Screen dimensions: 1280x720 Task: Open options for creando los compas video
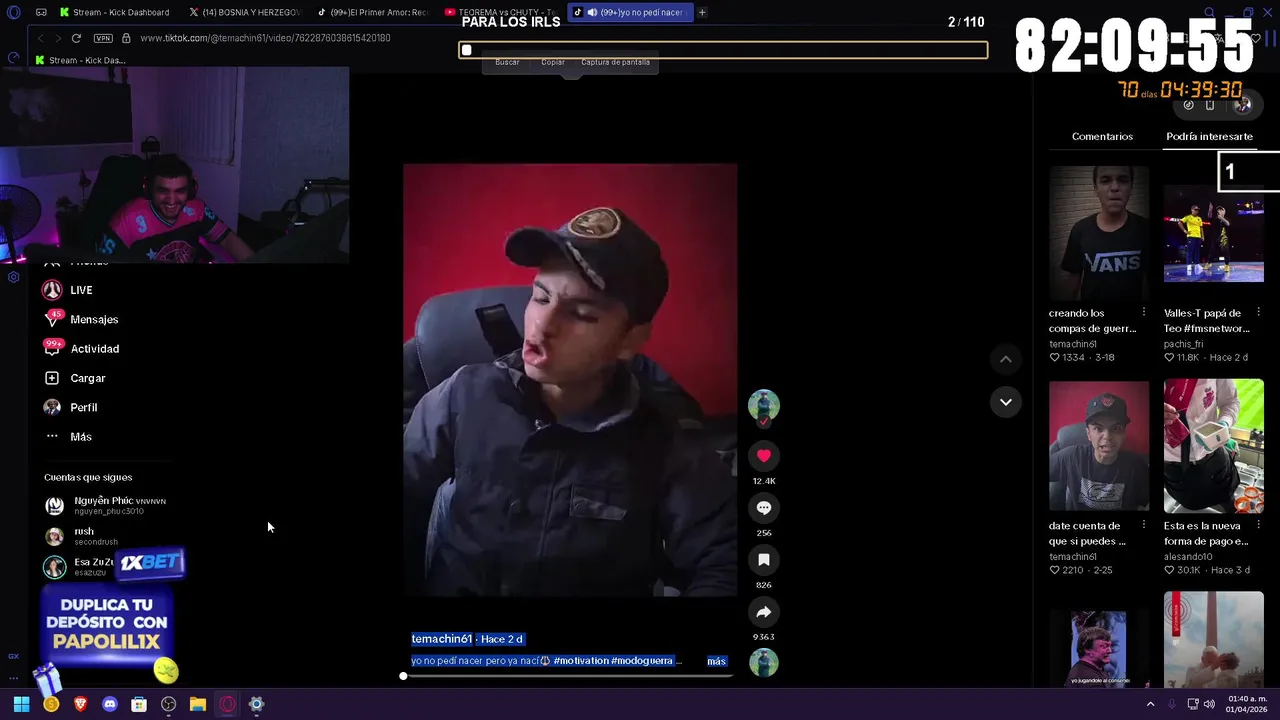click(x=1144, y=313)
